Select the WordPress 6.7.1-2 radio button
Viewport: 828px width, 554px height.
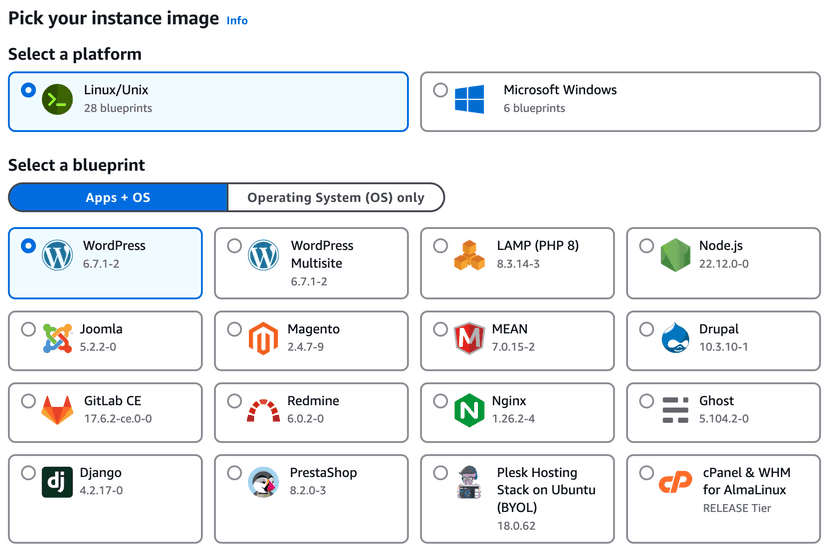pyautogui.click(x=29, y=246)
